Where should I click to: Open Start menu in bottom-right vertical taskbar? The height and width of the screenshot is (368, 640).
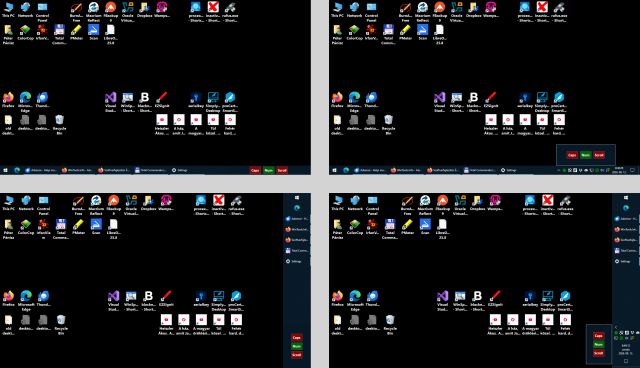tap(626, 197)
